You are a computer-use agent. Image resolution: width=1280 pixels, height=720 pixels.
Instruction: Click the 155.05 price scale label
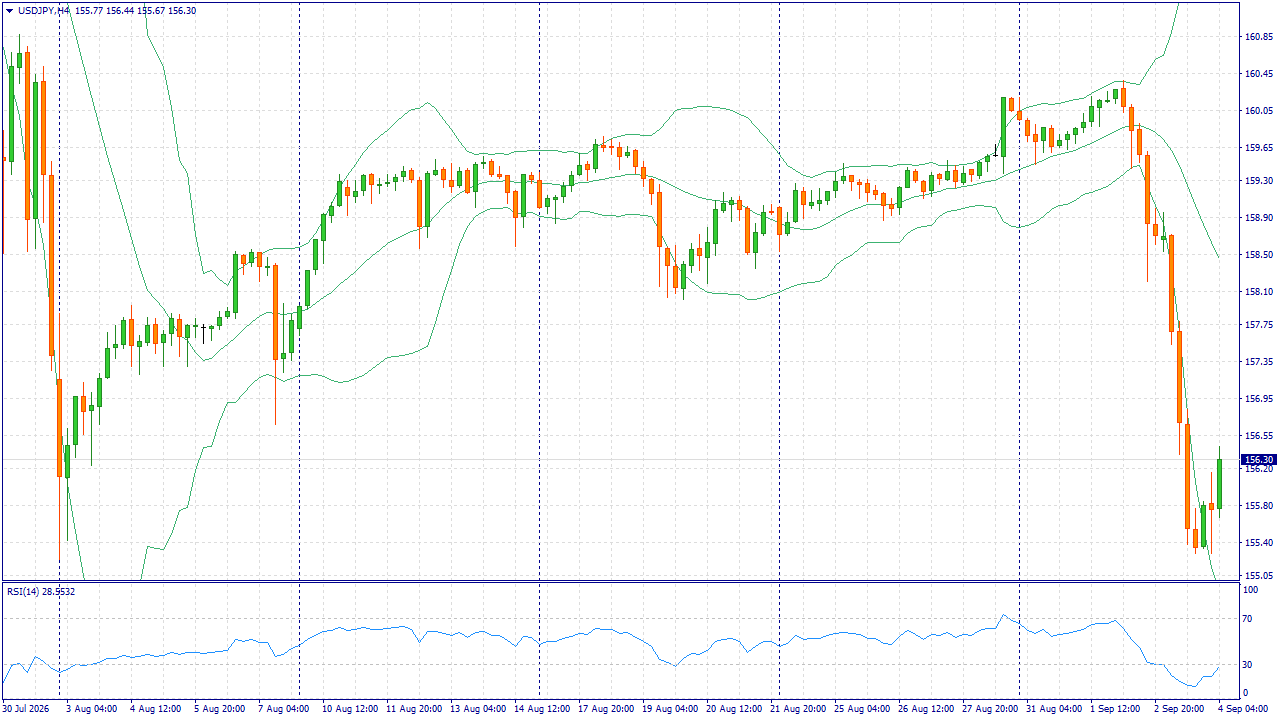pyautogui.click(x=1258, y=576)
